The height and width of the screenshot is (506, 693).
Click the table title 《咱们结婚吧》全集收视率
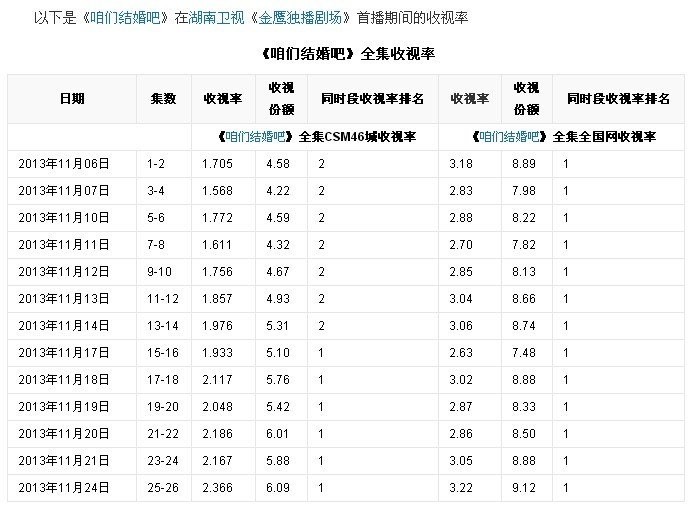click(x=347, y=54)
